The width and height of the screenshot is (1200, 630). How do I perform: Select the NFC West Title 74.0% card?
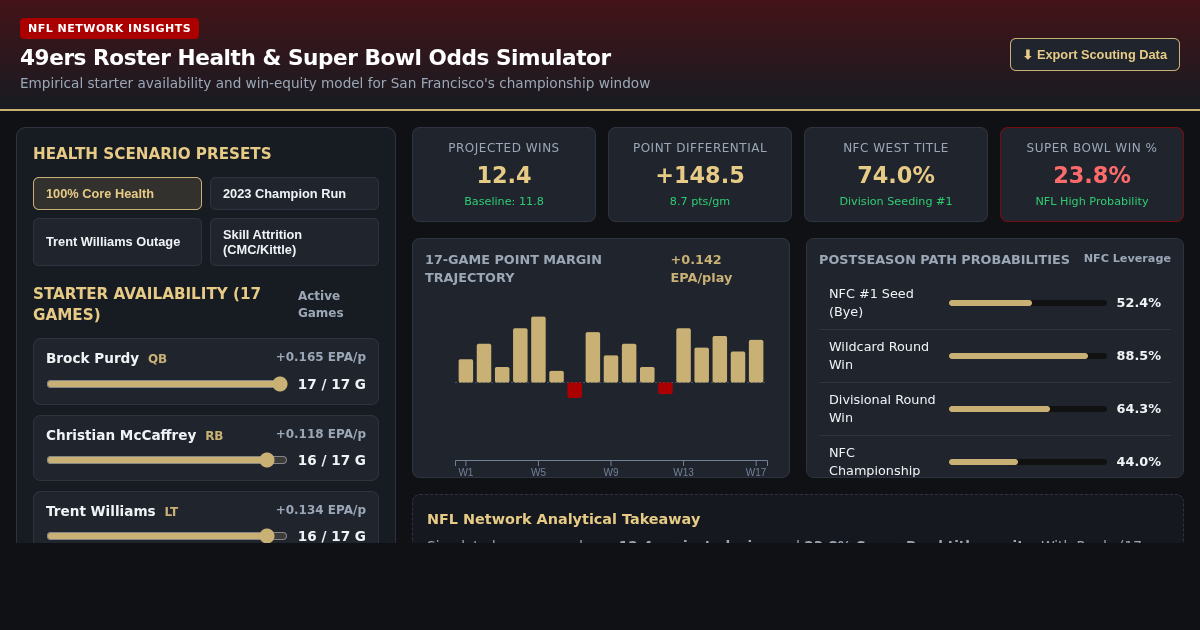[x=896, y=174]
